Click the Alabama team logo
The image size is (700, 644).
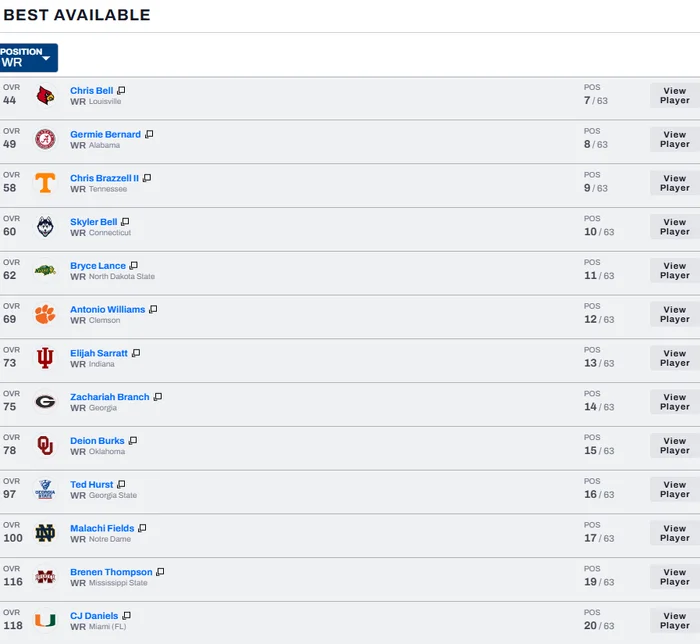45,139
